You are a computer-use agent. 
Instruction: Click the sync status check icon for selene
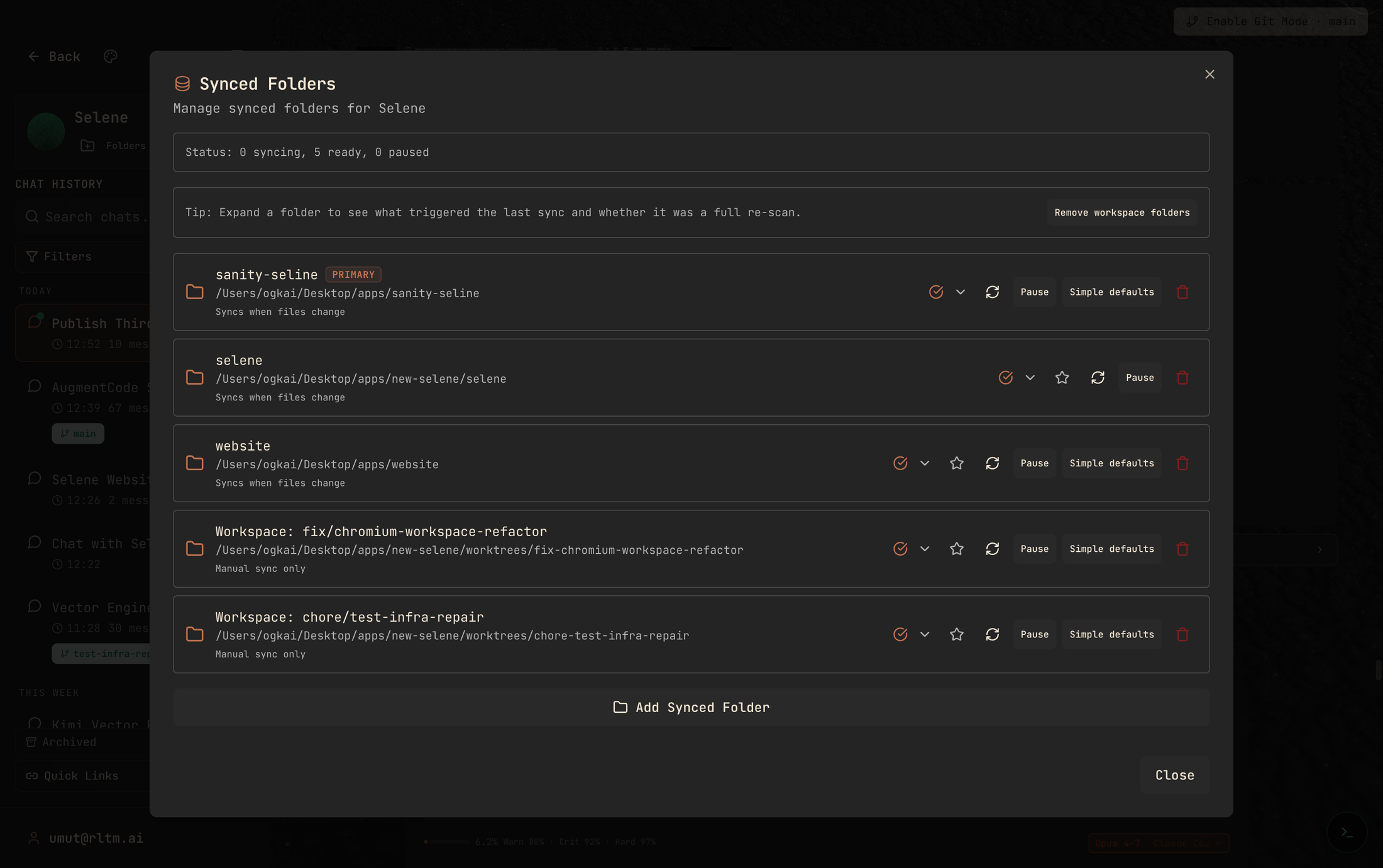(1006, 378)
